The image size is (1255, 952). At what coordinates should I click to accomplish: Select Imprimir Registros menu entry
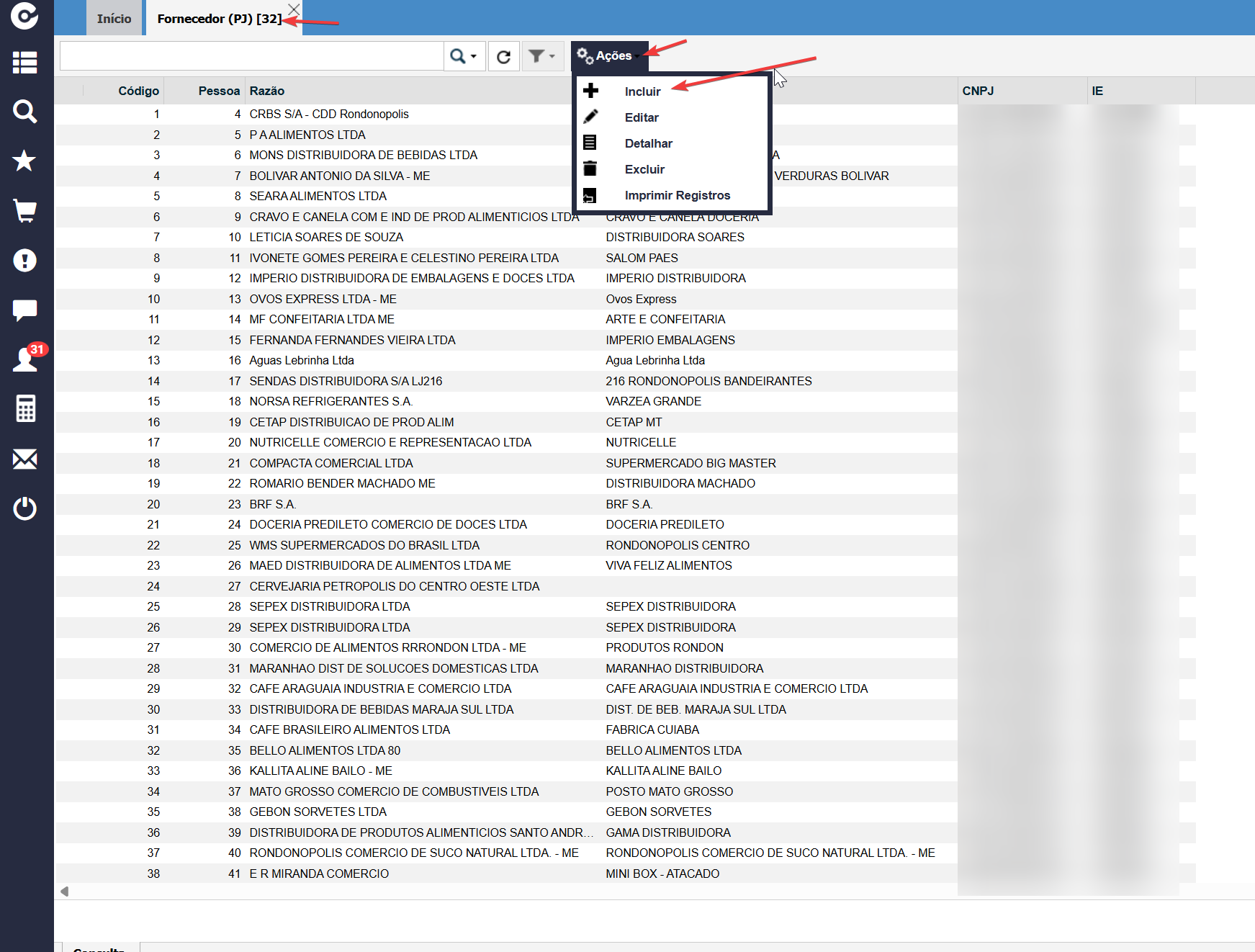tap(677, 195)
